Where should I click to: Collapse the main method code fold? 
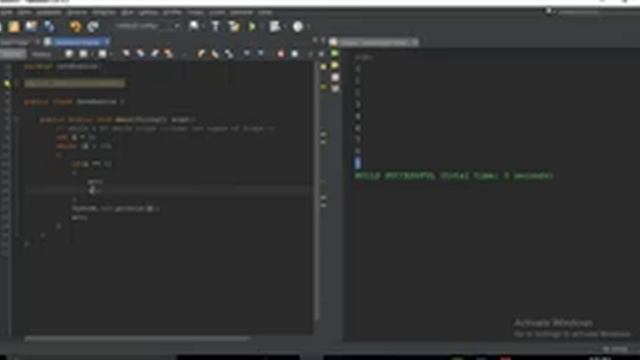pyautogui.click(x=17, y=120)
